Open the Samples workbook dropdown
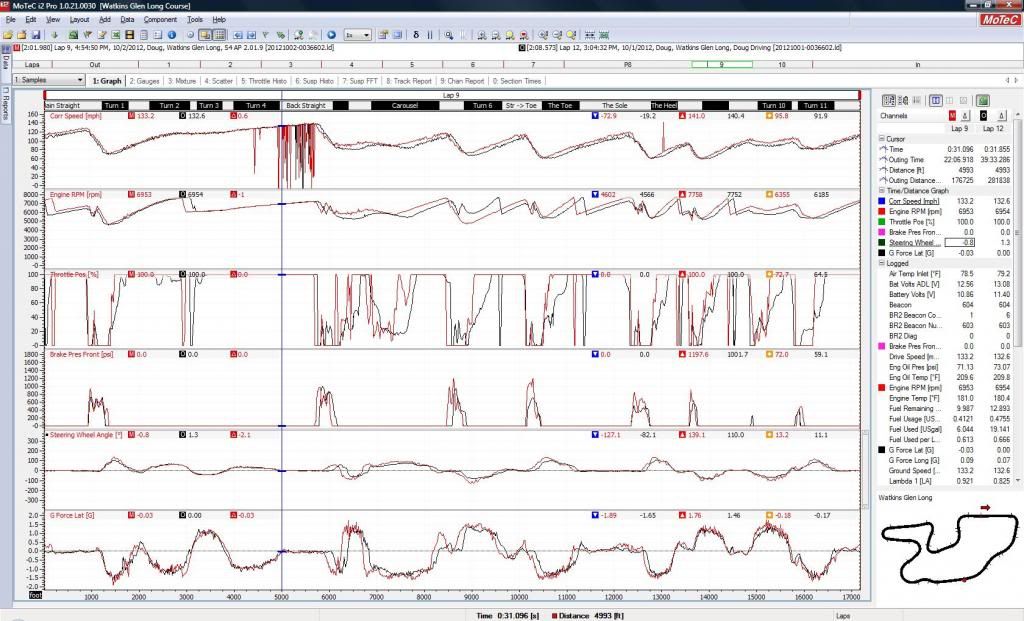 [50, 80]
